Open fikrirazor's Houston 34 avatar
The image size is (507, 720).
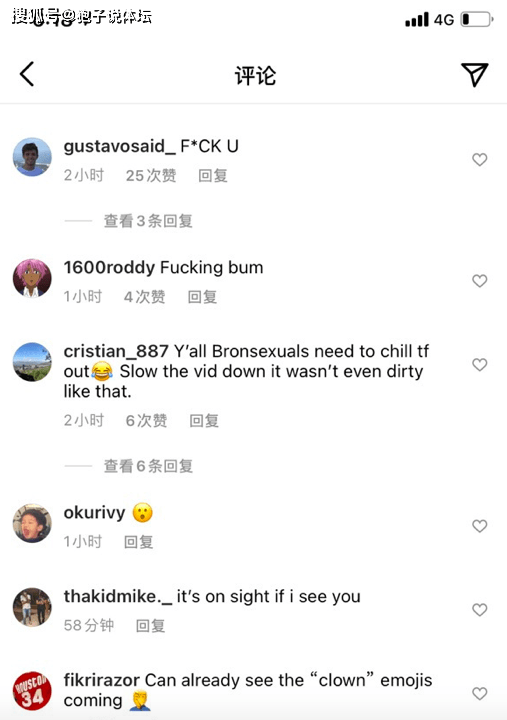[32, 691]
